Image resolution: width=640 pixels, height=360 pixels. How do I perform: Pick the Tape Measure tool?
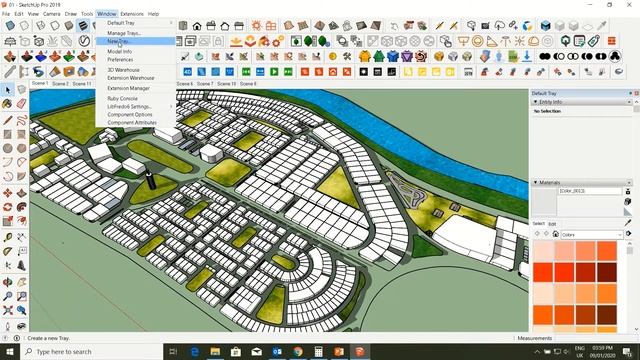click(x=7, y=238)
